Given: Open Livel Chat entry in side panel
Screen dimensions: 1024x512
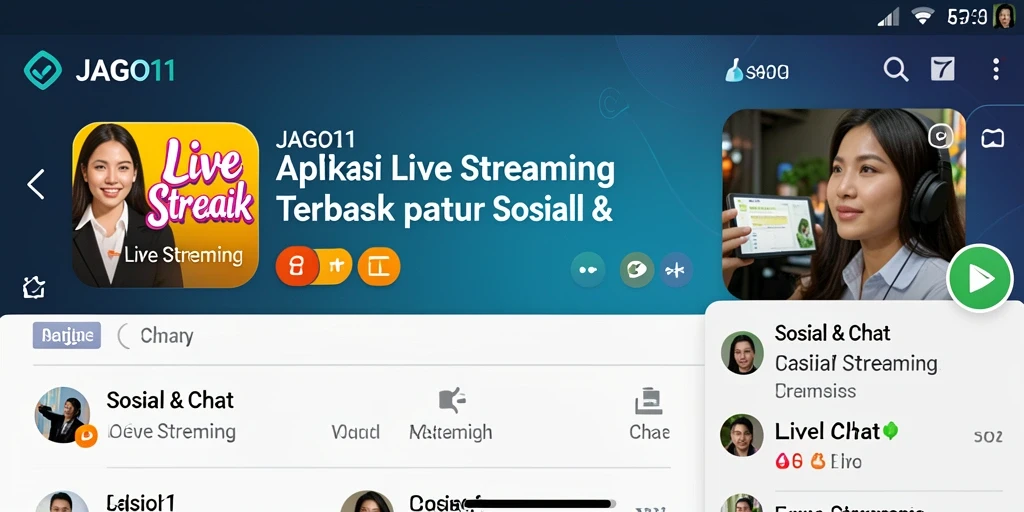Looking at the screenshot, I should pos(862,445).
